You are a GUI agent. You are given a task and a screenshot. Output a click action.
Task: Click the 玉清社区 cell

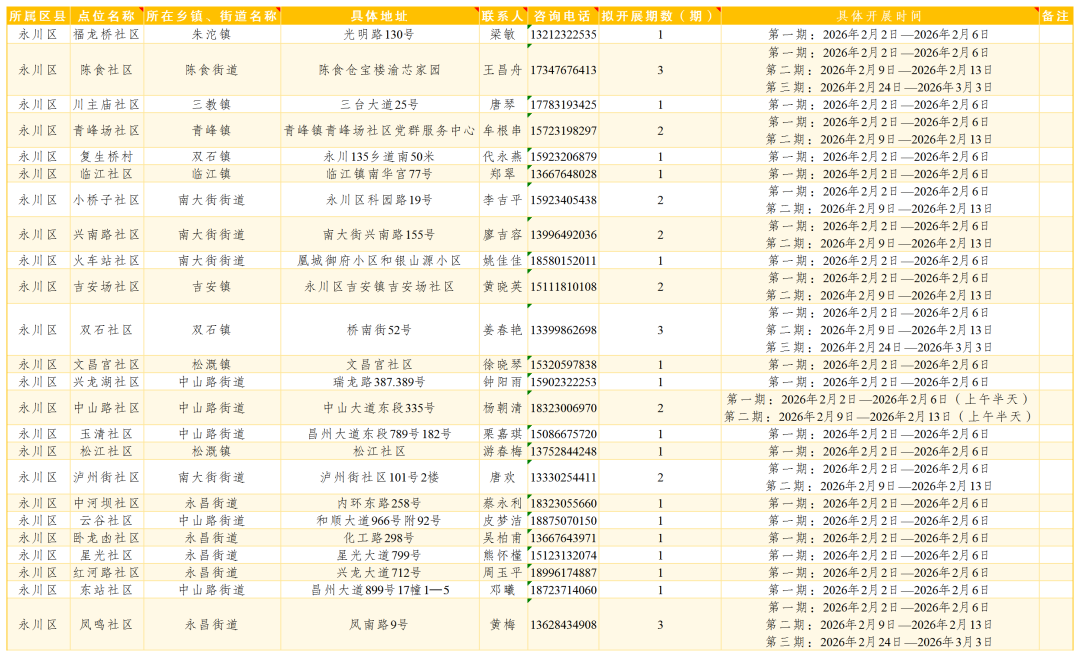pyautogui.click(x=106, y=434)
